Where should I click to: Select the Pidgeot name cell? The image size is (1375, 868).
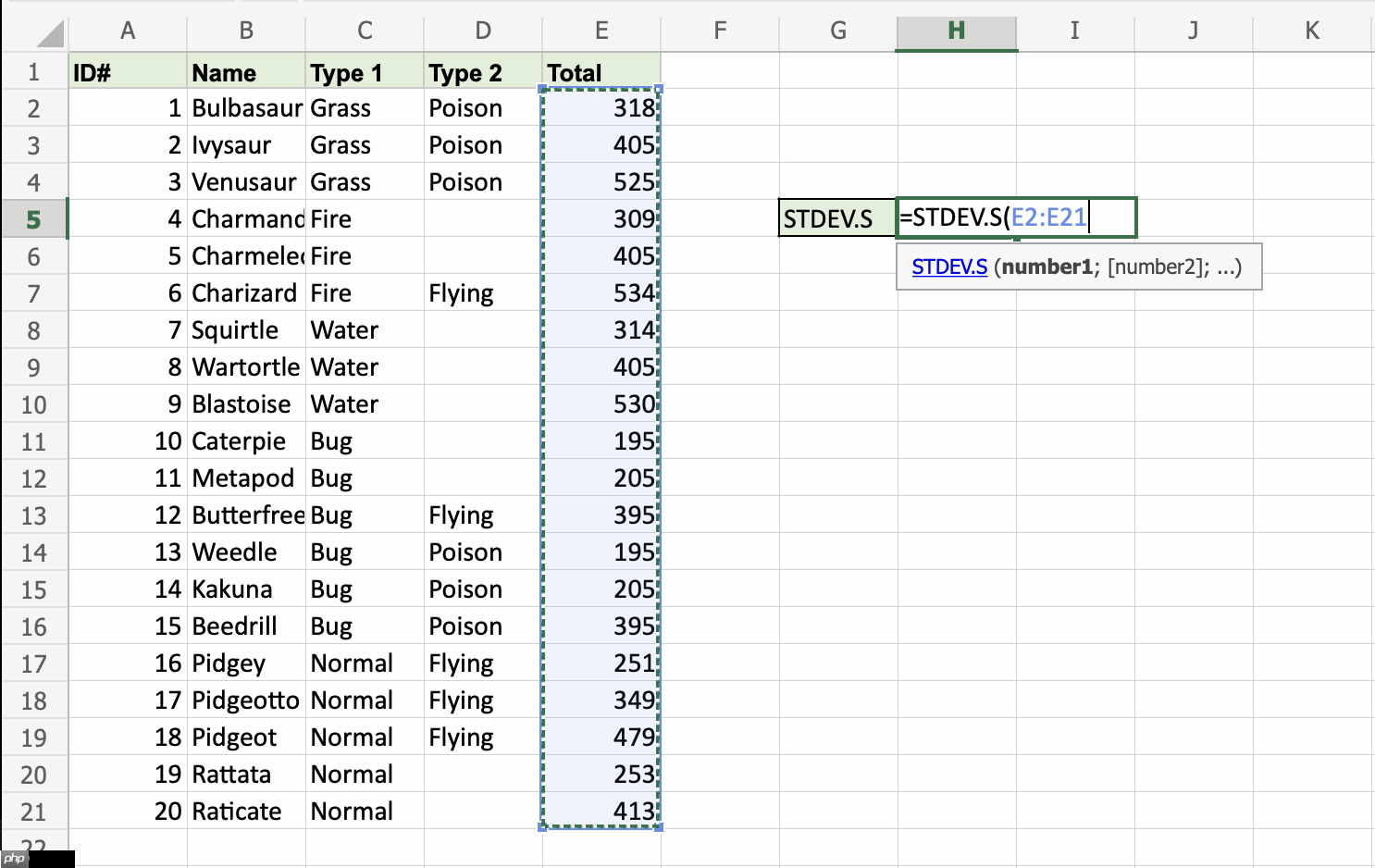click(246, 738)
